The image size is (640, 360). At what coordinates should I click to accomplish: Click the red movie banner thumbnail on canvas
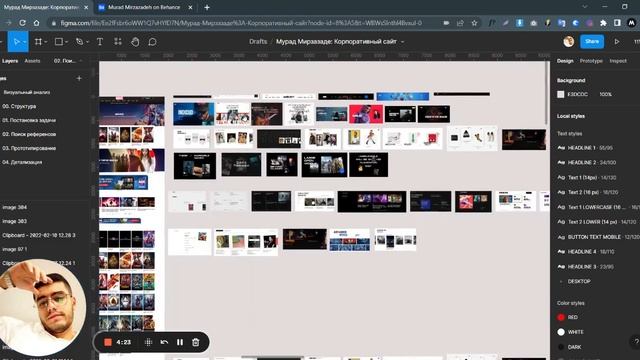pos(366,114)
